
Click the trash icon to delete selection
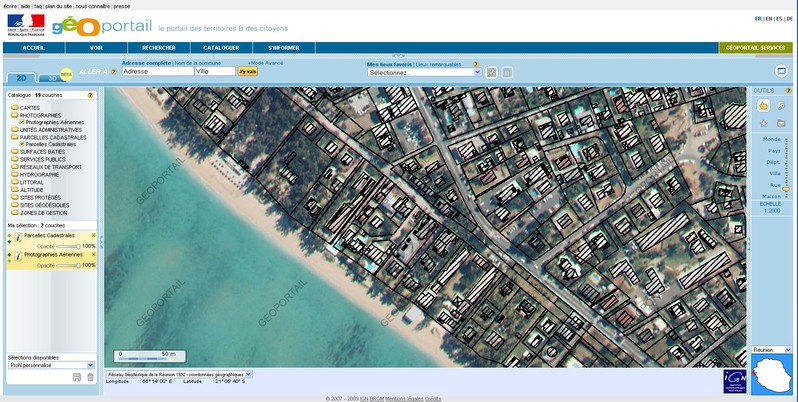90,376
